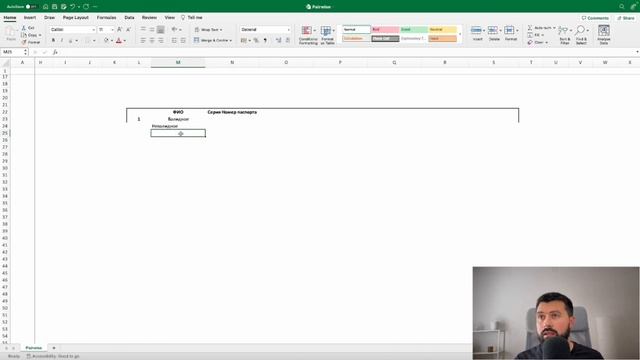Click the Share button
The width and height of the screenshot is (640, 360).
point(626,18)
